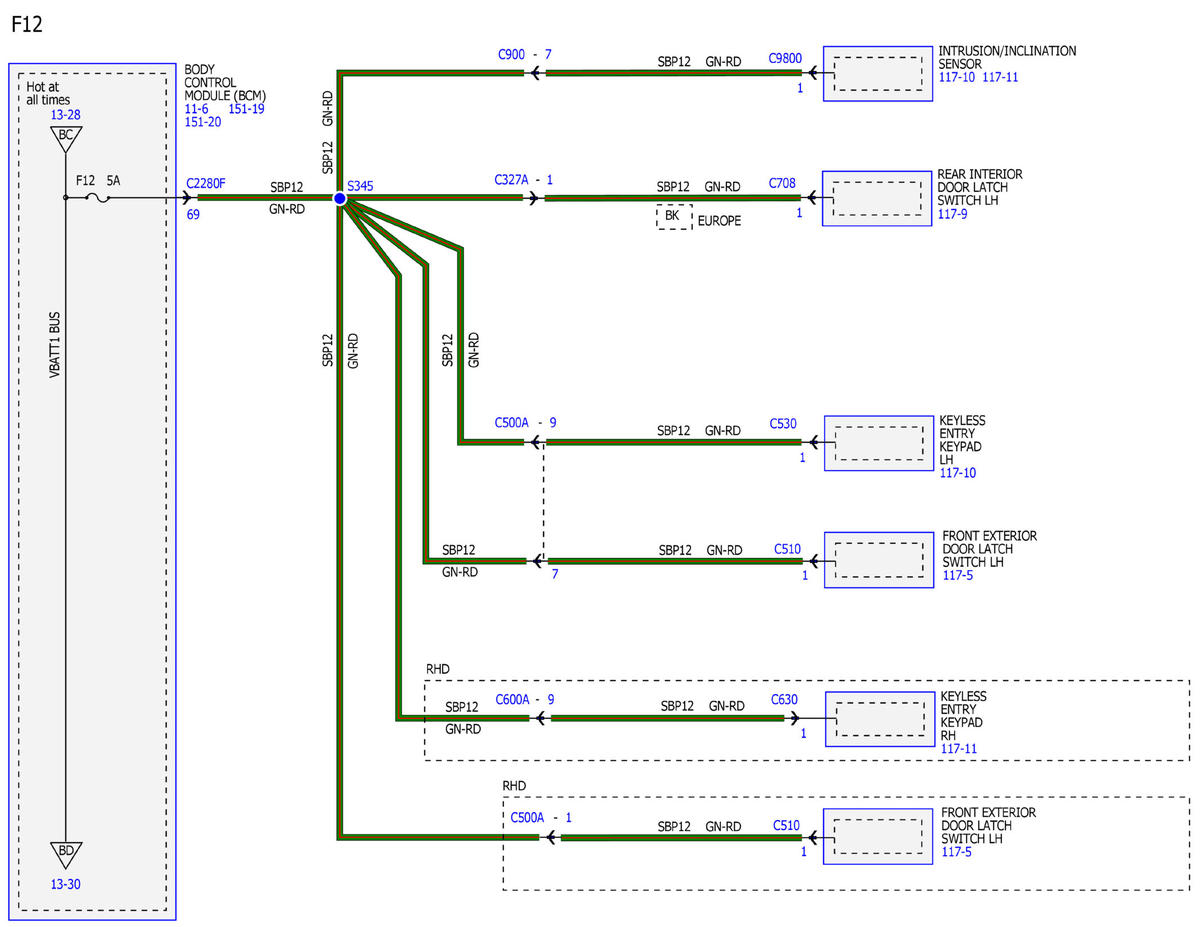1200x927 pixels.
Task: Click the BC triangle connector symbol
Action: (x=64, y=136)
